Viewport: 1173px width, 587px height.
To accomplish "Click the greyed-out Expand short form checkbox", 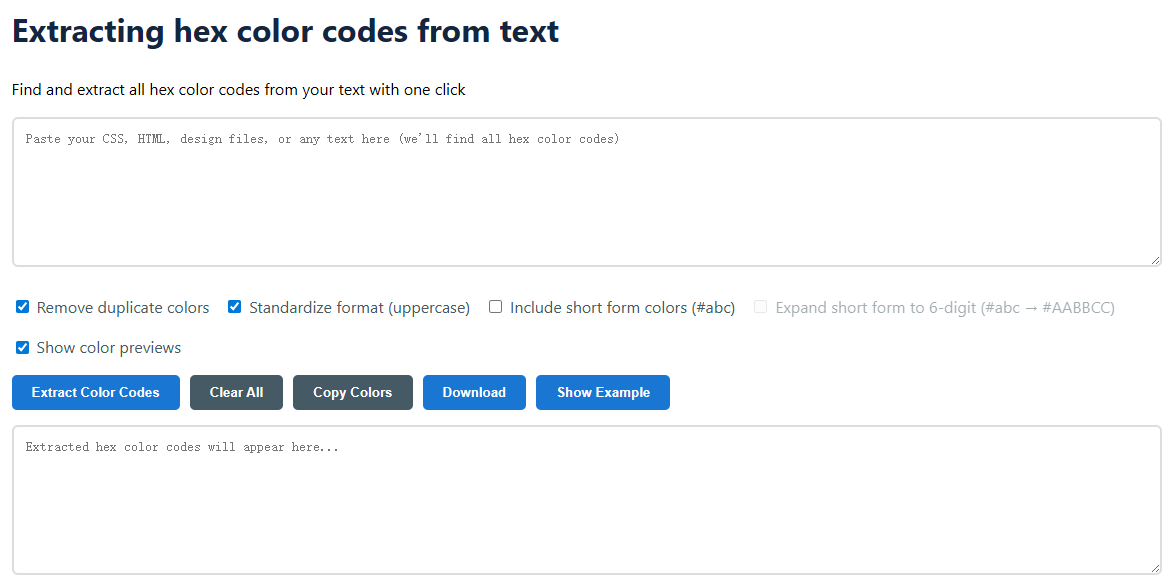I will 761,307.
